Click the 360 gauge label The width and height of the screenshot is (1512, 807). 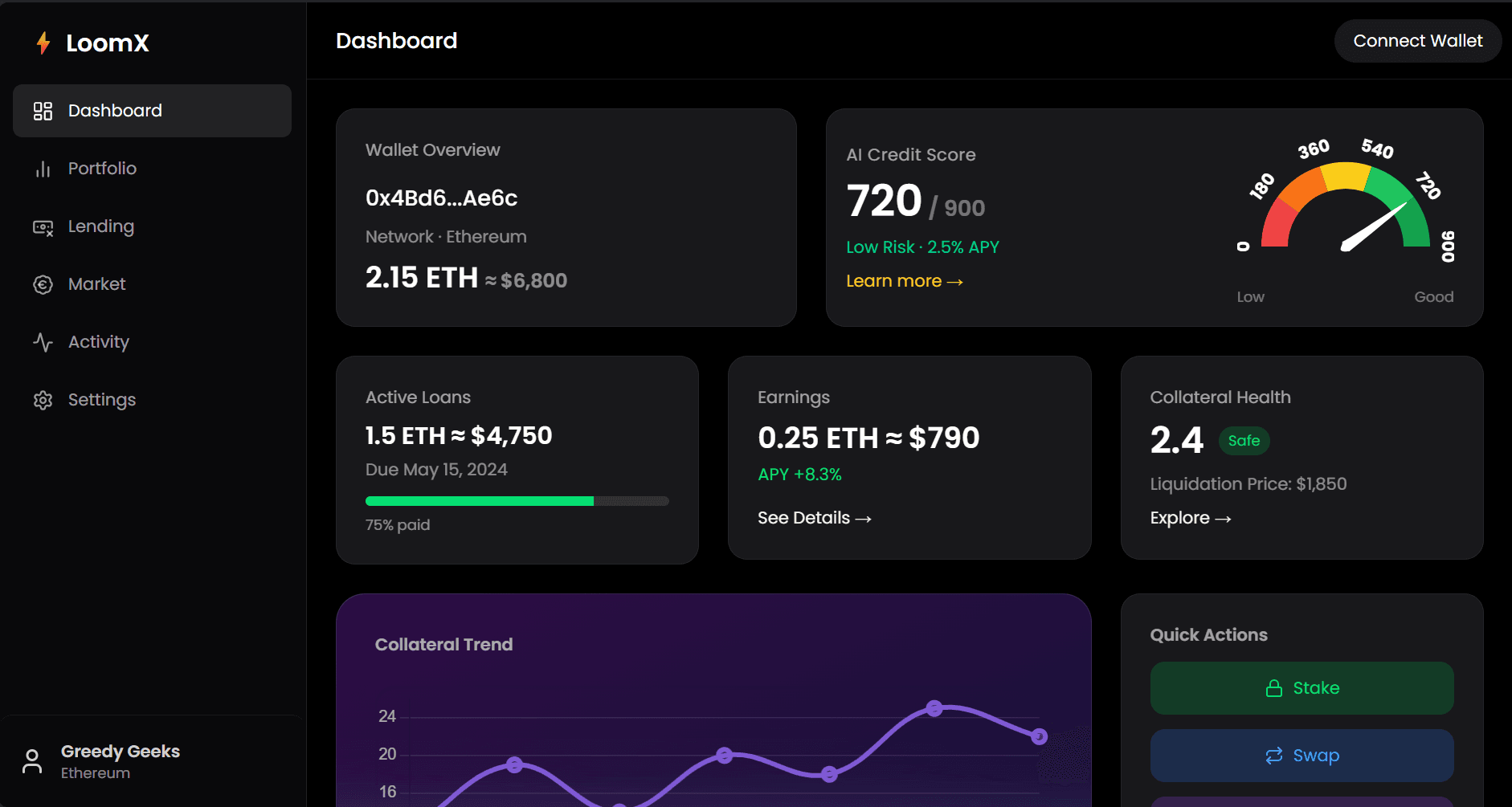coord(1314,149)
